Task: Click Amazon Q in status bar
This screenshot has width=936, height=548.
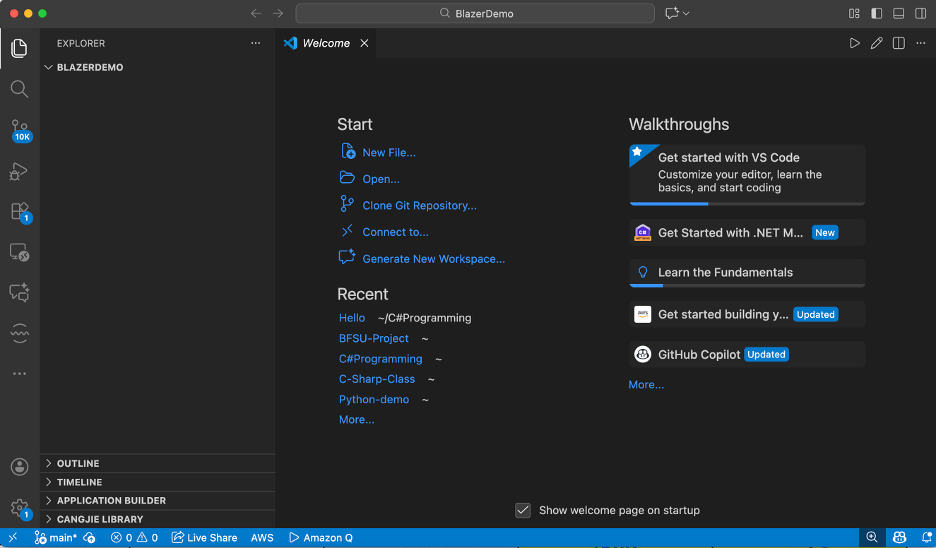Action: pos(321,537)
